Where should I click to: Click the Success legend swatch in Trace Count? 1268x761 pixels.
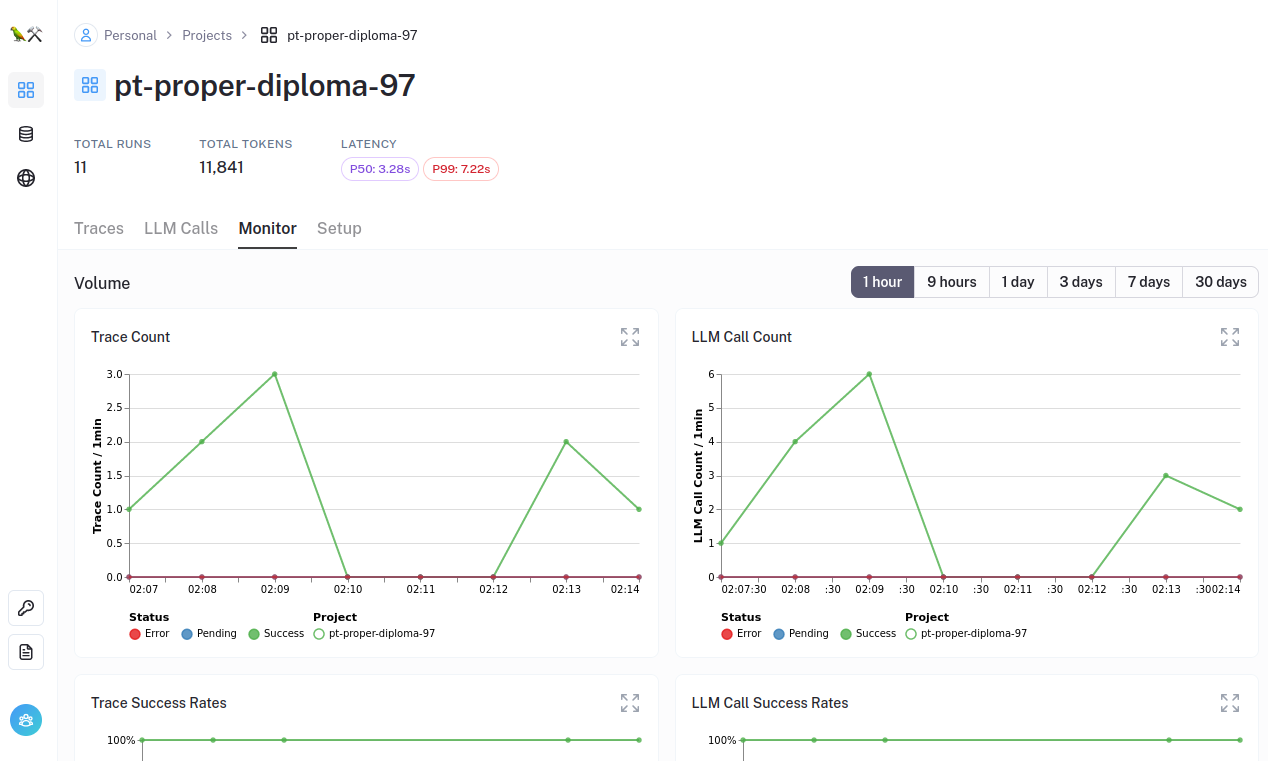[254, 634]
